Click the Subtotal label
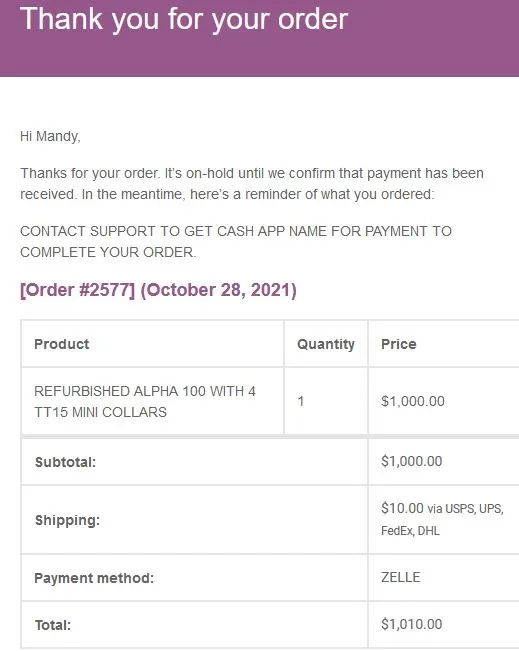The width and height of the screenshot is (519, 651). point(65,462)
